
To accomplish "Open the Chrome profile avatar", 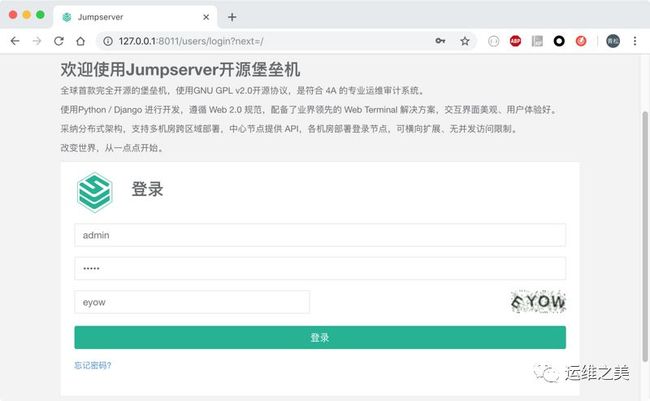I will click(x=613, y=41).
